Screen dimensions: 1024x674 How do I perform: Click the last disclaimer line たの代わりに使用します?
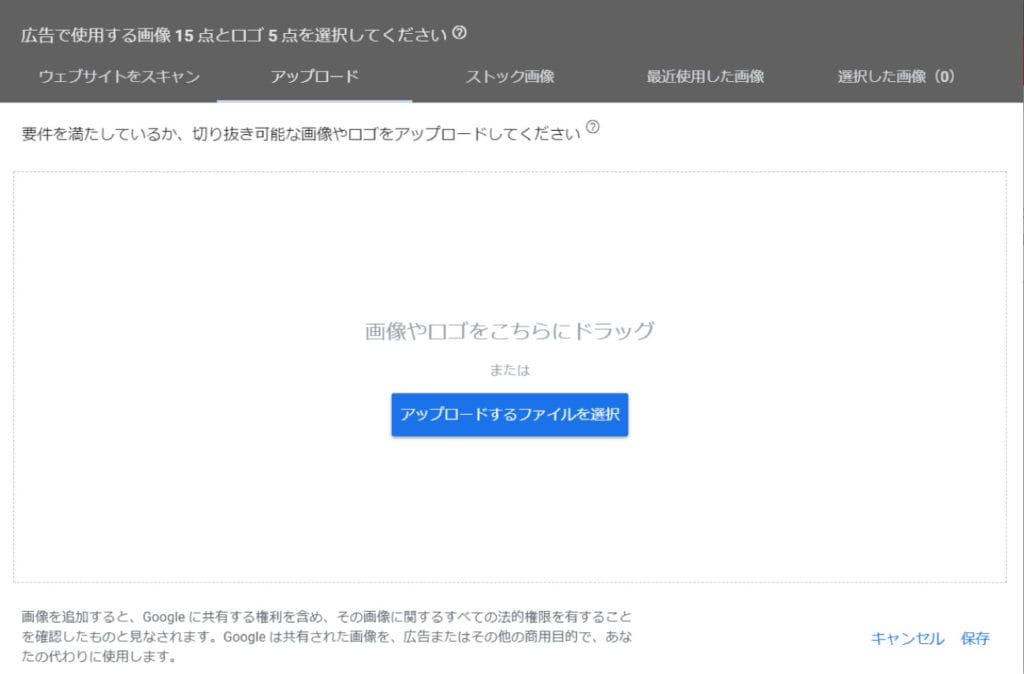pos(99,657)
